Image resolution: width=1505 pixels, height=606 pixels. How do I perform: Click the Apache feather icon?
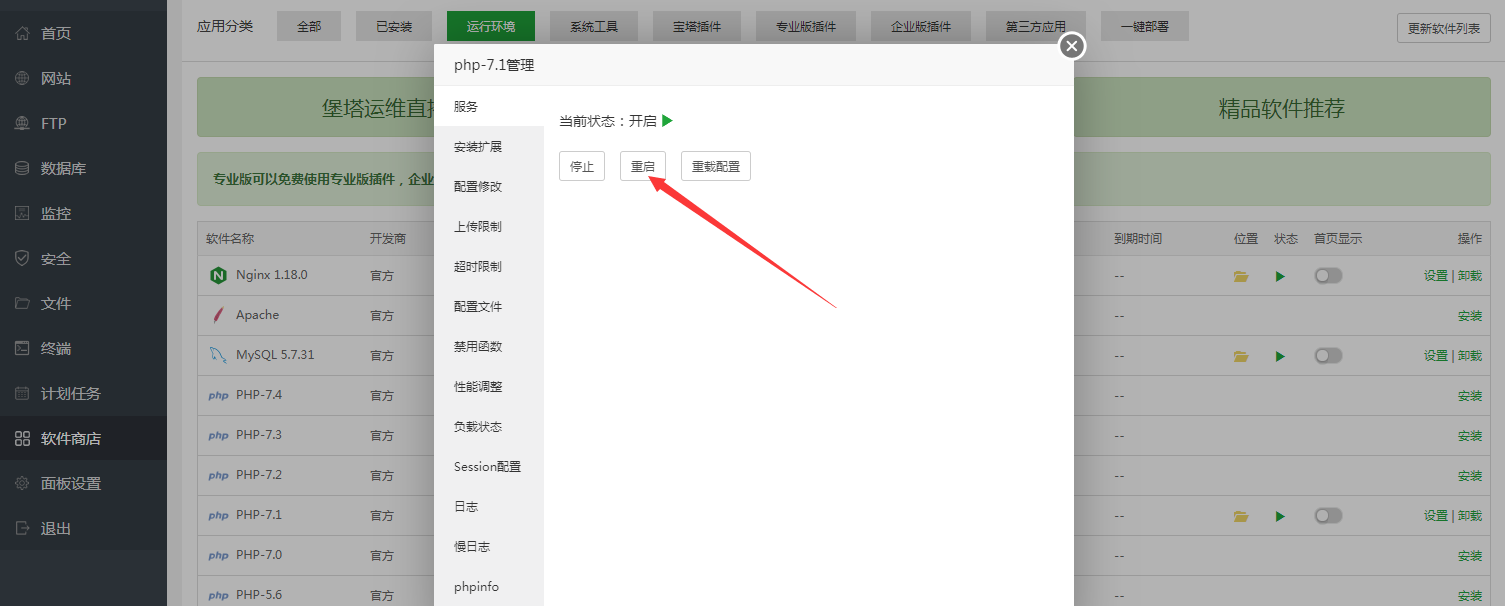tap(218, 315)
